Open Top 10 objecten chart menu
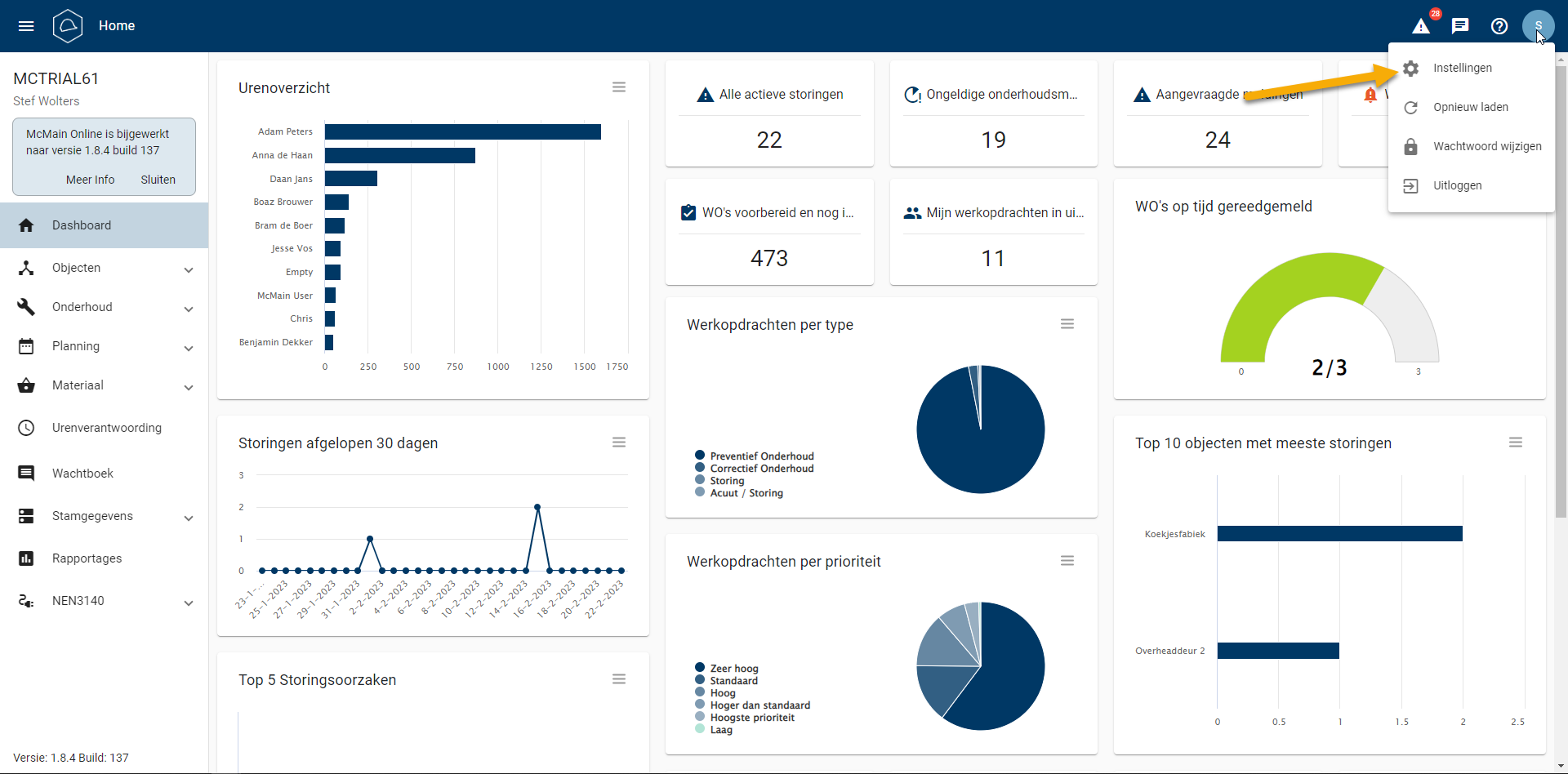Image resolution: width=1568 pixels, height=774 pixels. pos(1515,443)
